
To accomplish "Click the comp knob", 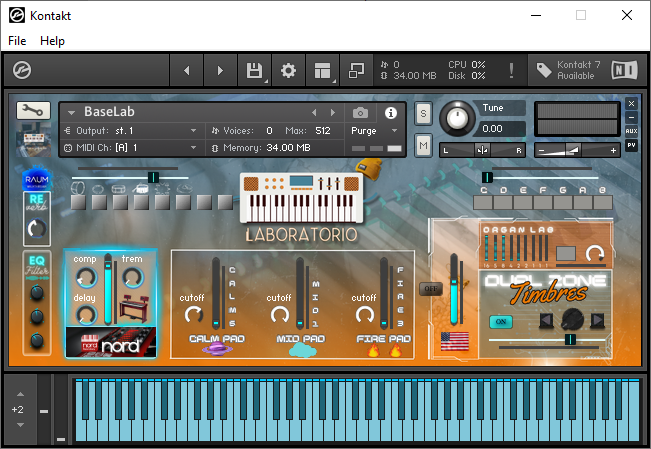I will (x=86, y=278).
